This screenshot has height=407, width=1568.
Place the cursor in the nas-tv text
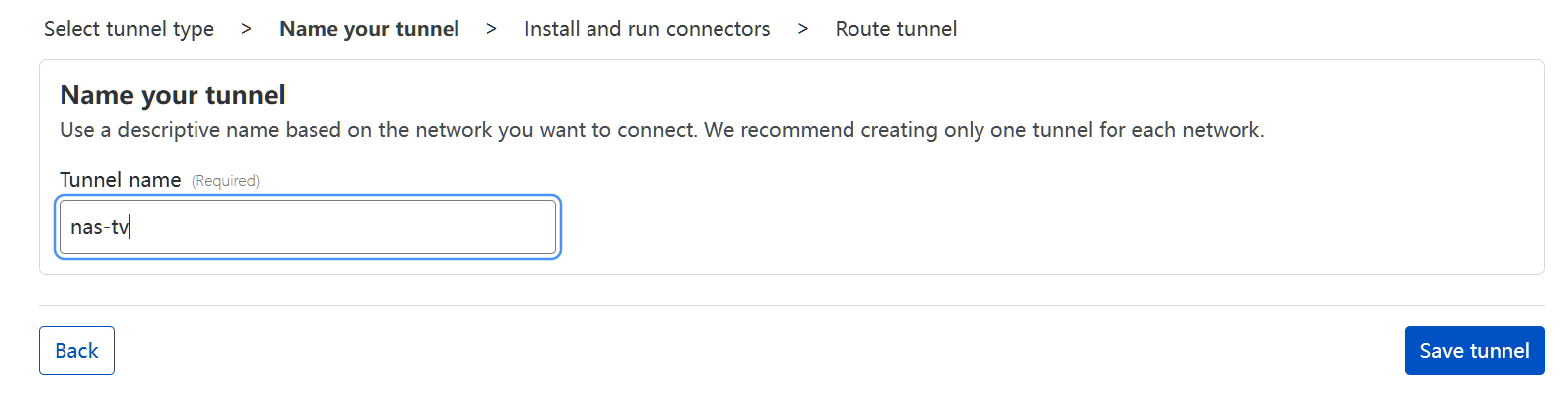(x=99, y=227)
